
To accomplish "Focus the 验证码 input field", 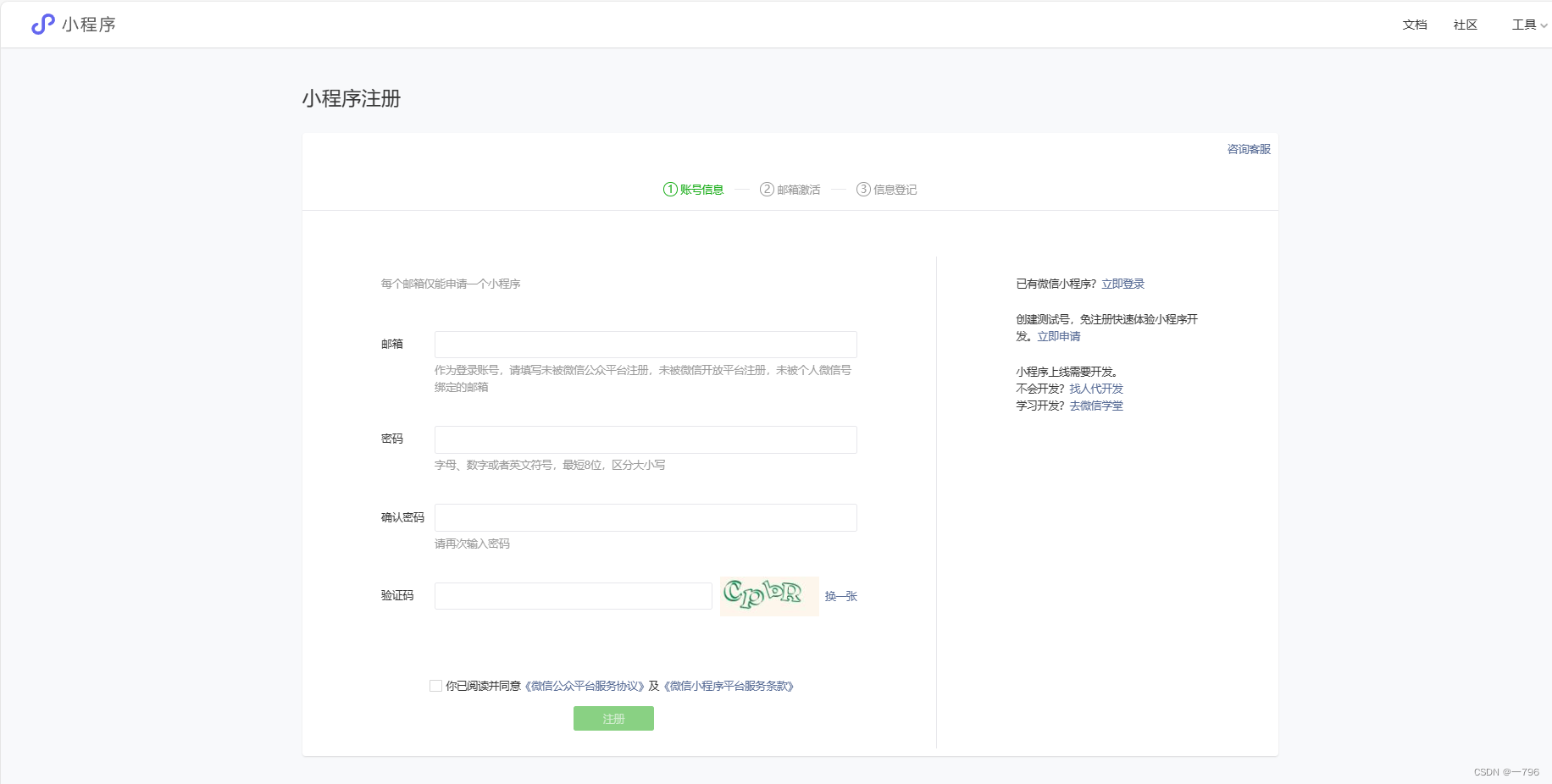I will click(x=574, y=596).
